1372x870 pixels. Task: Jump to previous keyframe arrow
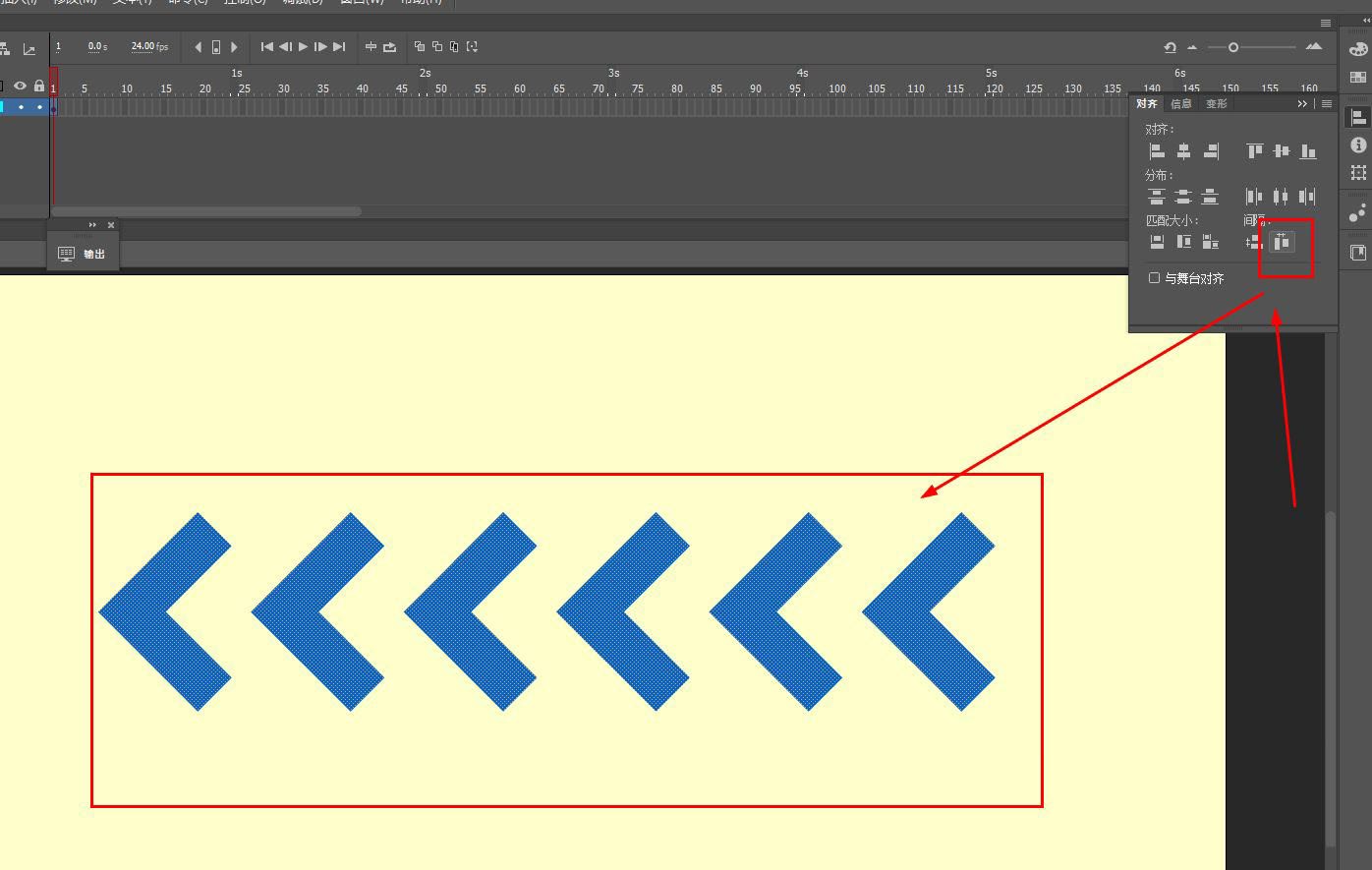click(x=199, y=46)
